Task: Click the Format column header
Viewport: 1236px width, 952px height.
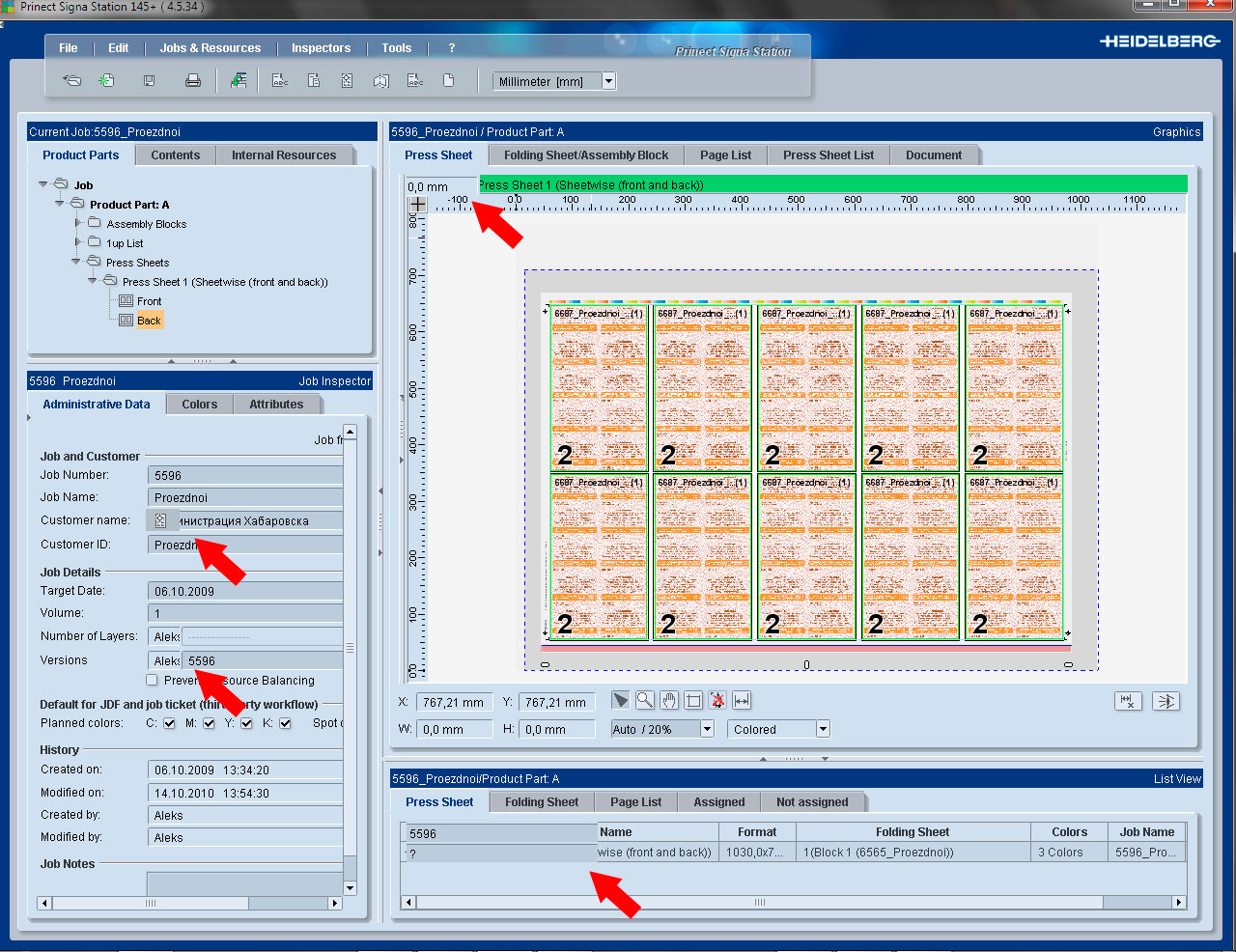Action: (x=757, y=831)
